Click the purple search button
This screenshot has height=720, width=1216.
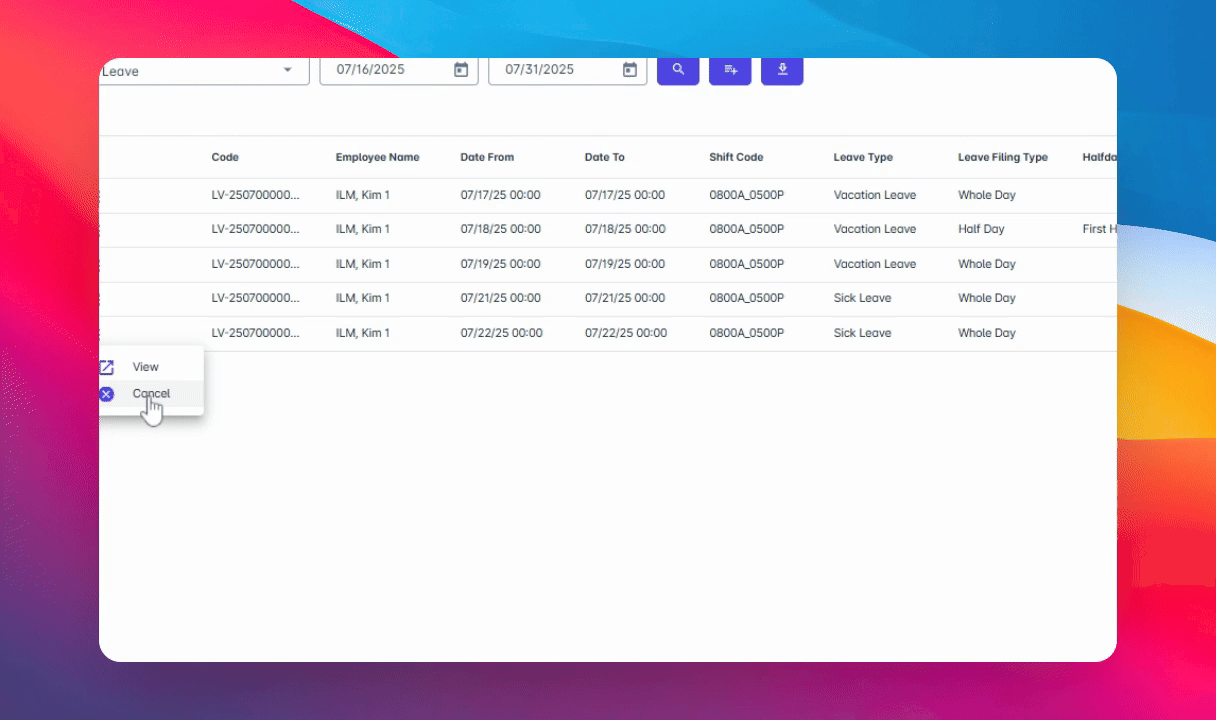tap(678, 70)
